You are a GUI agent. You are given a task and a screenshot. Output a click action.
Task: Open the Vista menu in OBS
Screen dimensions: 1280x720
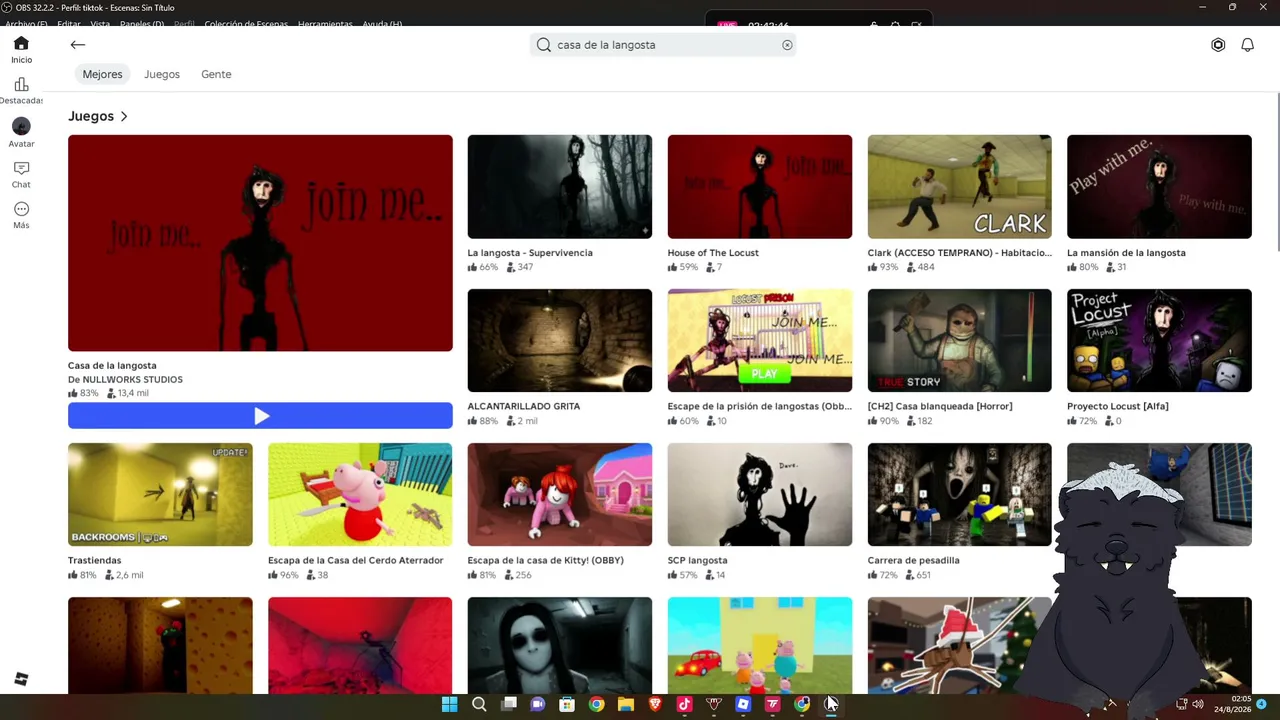tap(100, 24)
